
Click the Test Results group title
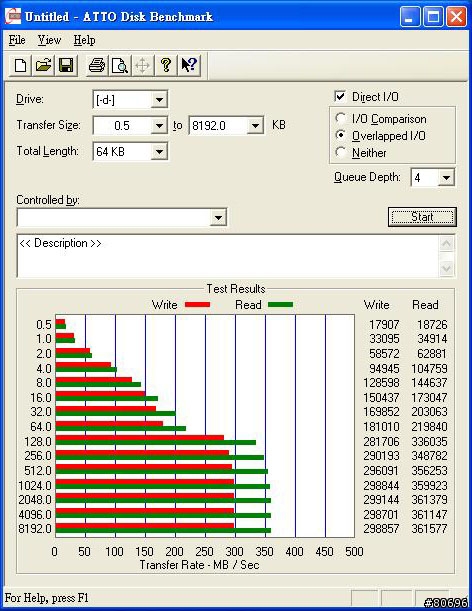pos(236,289)
